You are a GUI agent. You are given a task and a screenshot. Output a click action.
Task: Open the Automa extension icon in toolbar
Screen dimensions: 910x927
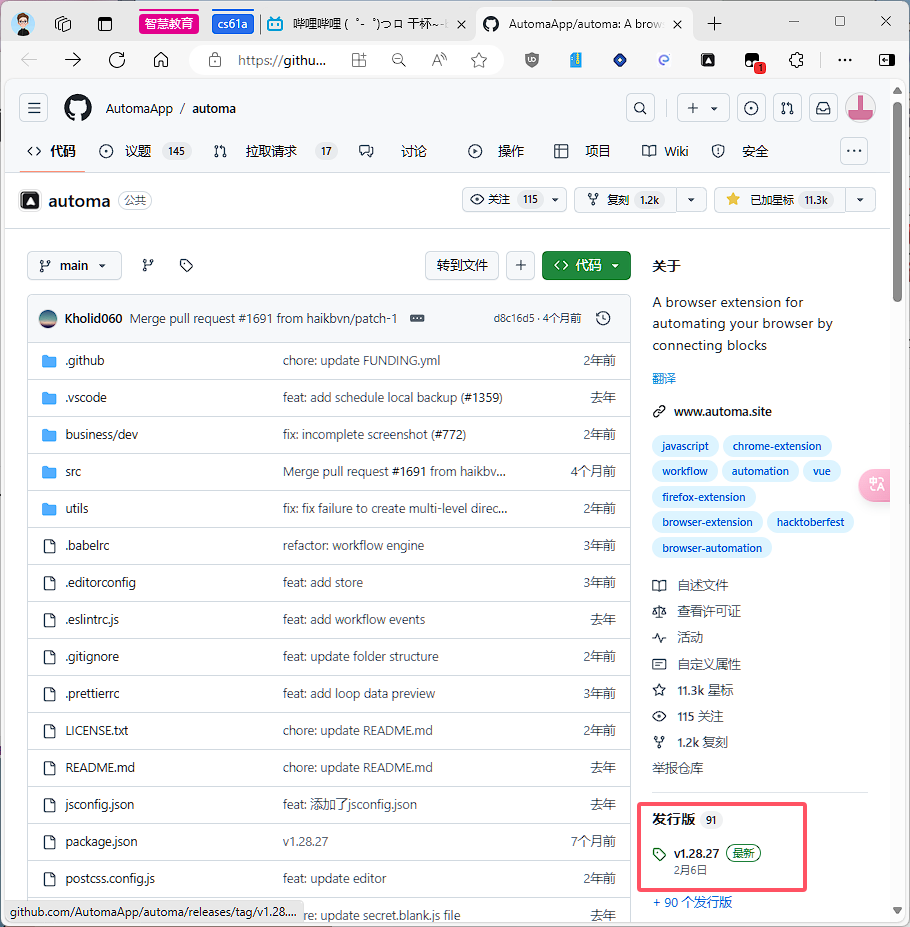pos(708,60)
